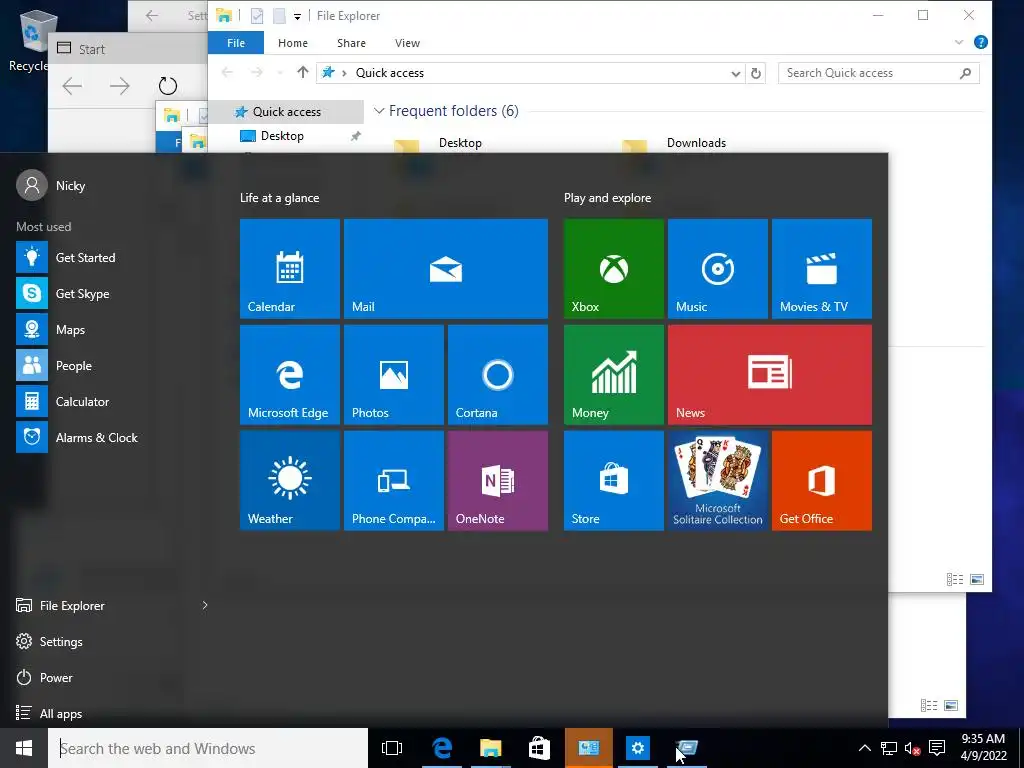1024x768 pixels.
Task: Refresh Quick access location
Action: (756, 73)
